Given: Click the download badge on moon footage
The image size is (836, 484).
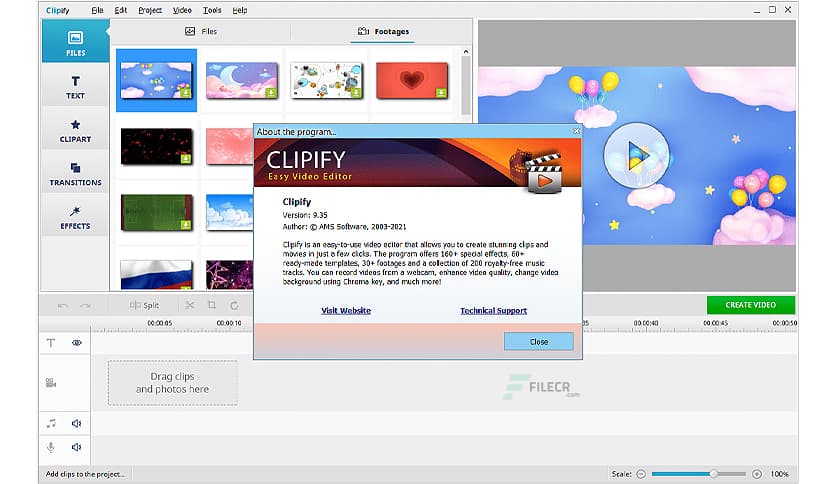Looking at the screenshot, I should pos(271,93).
